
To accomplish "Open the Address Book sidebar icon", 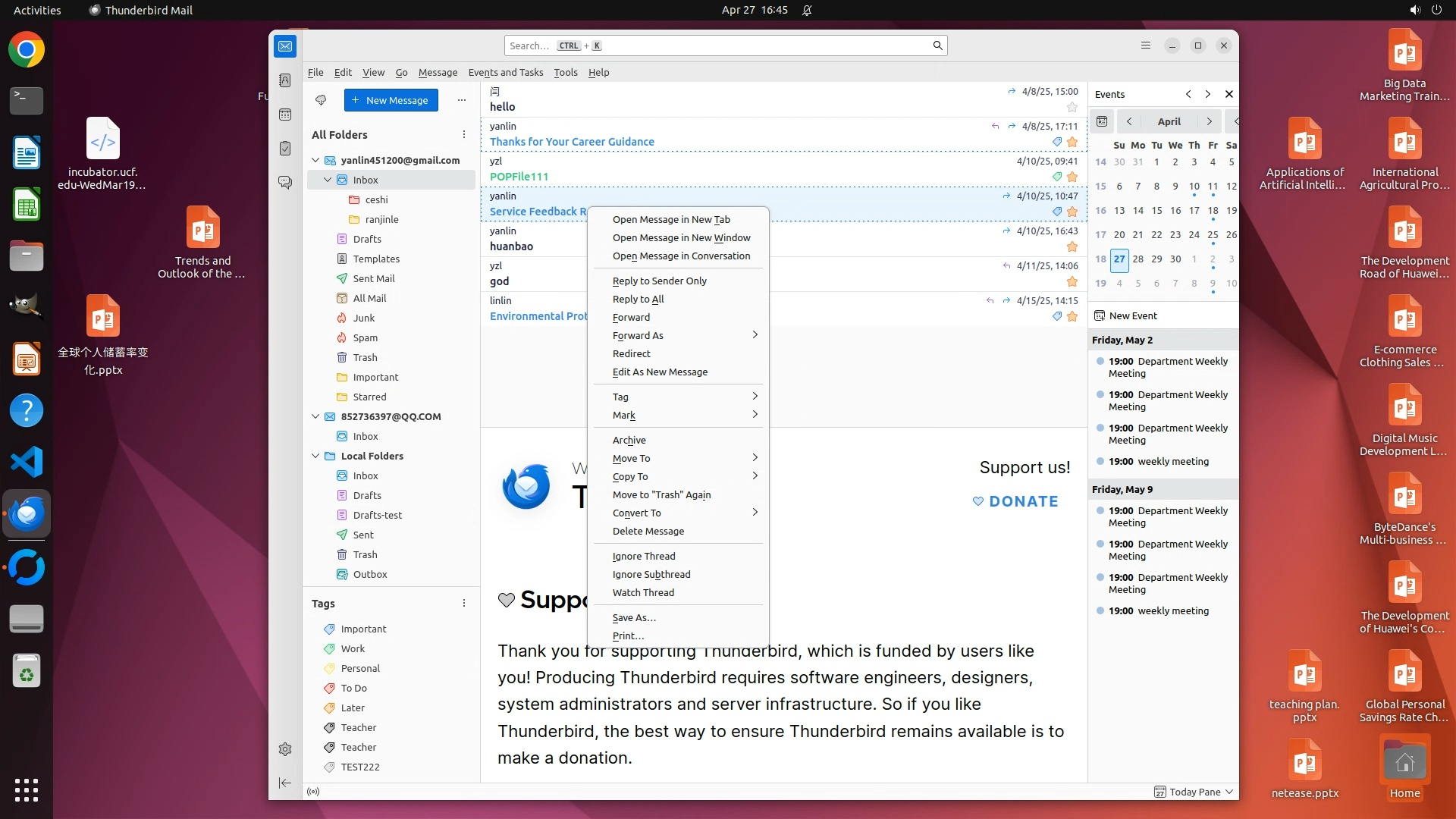I will pos(285,80).
